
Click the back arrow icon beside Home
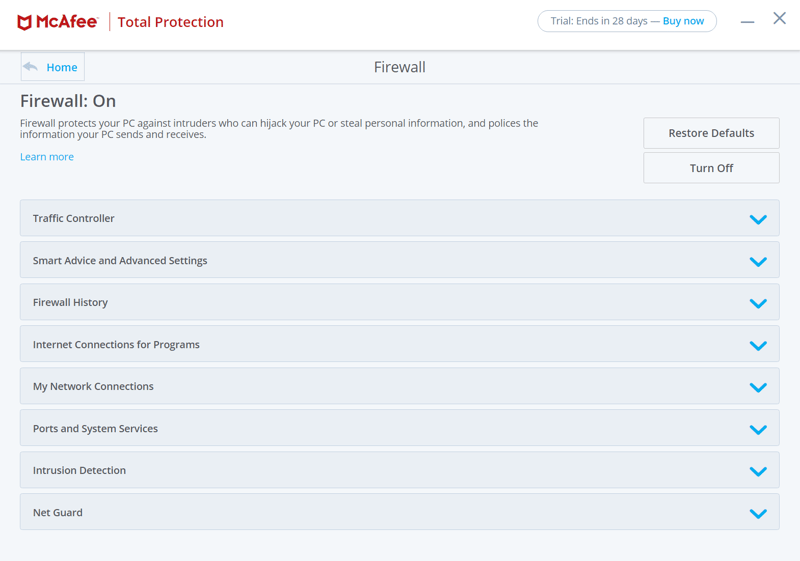[x=31, y=67]
